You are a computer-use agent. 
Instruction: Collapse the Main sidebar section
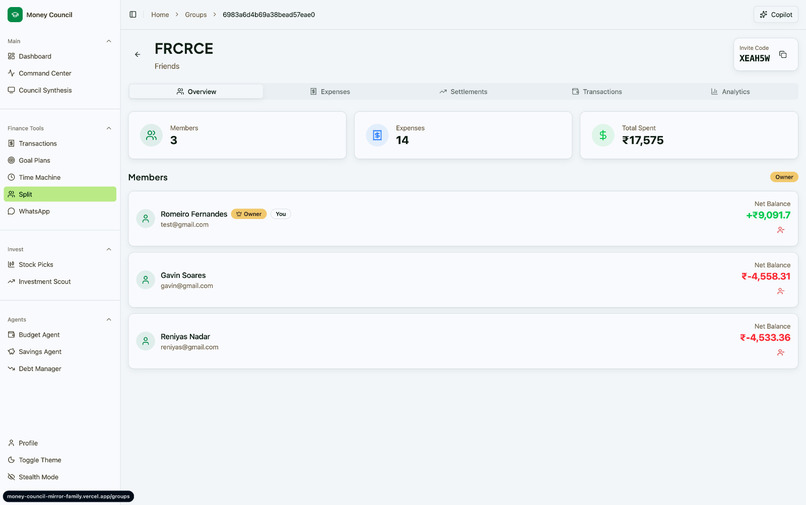pyautogui.click(x=108, y=41)
